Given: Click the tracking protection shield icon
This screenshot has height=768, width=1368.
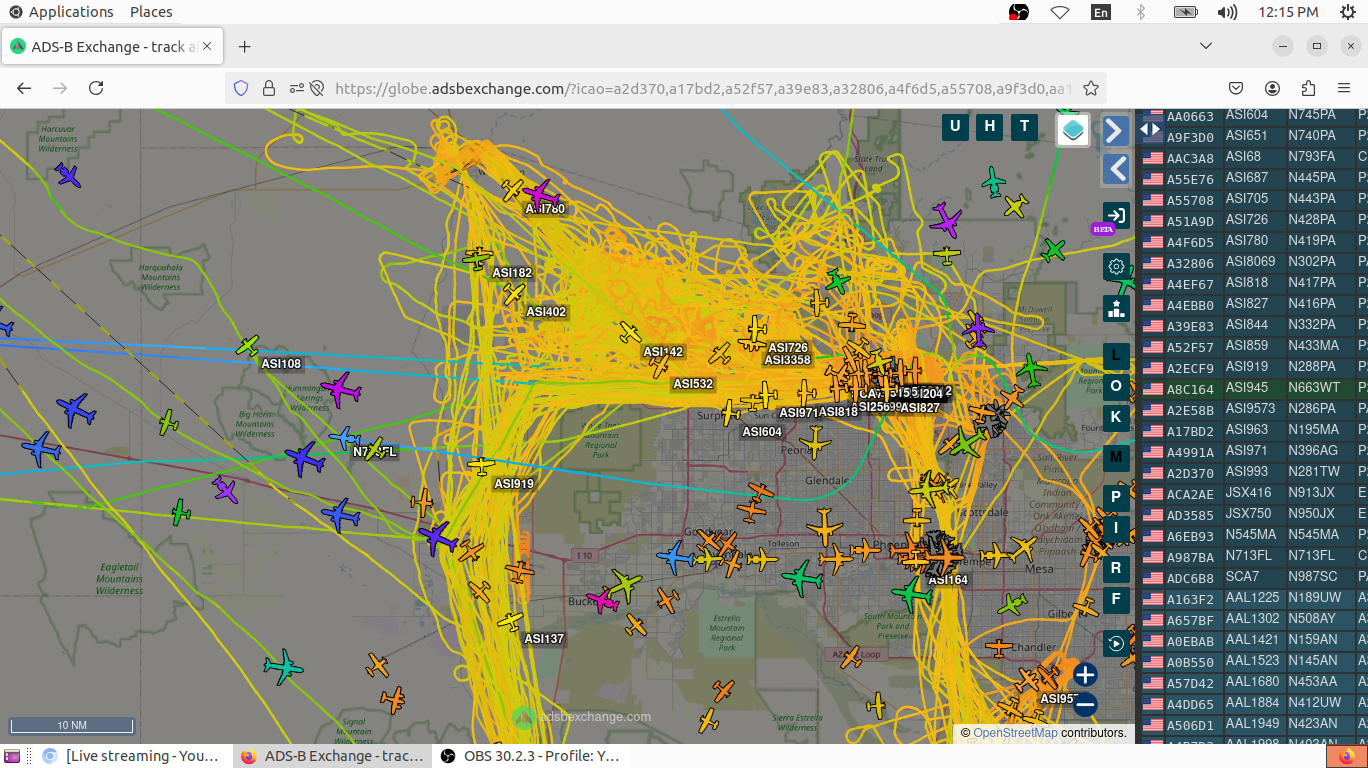Looking at the screenshot, I should click(x=240, y=88).
